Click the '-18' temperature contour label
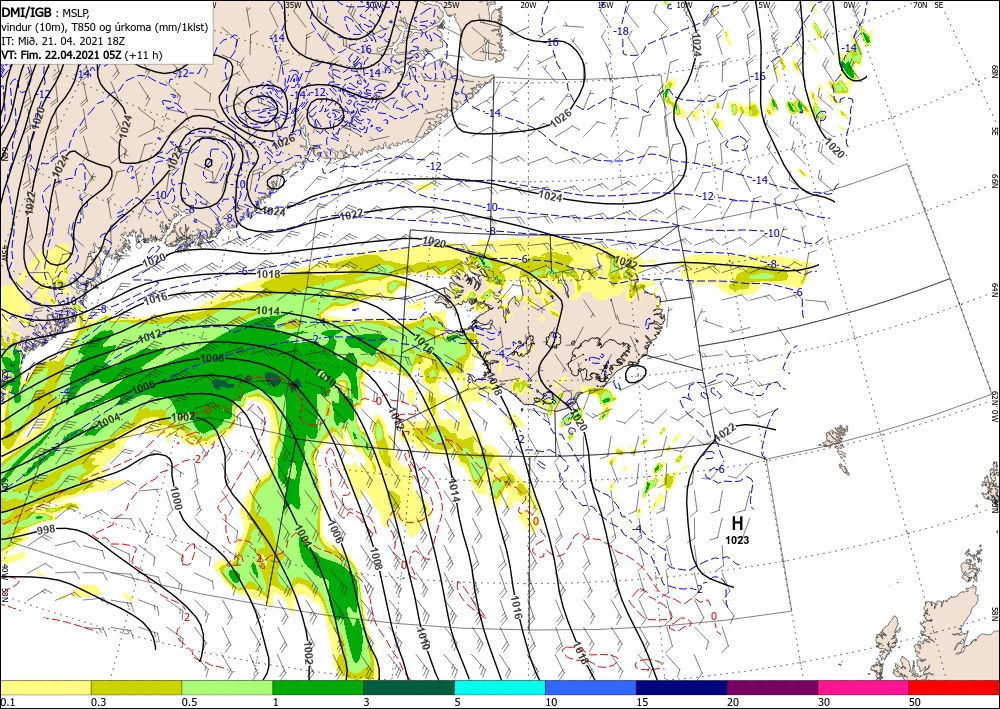The image size is (1000, 709). [x=622, y=31]
